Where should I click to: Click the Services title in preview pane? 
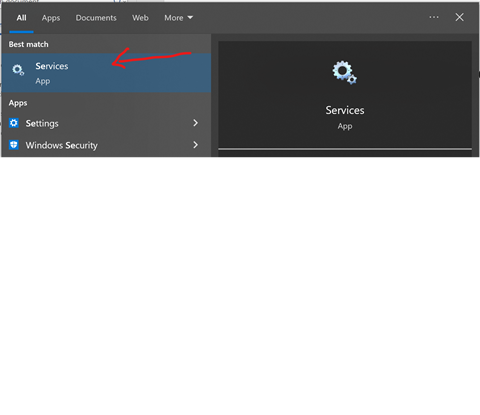pyautogui.click(x=345, y=110)
